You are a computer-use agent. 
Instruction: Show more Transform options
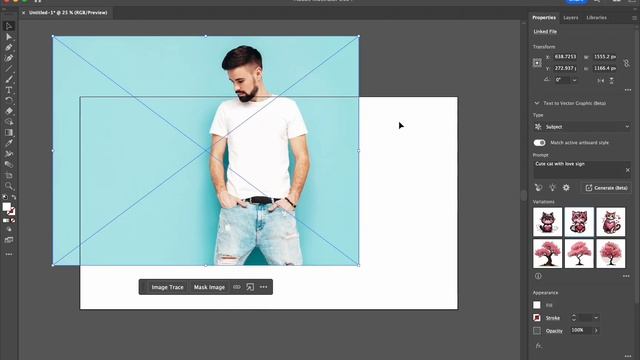[628, 90]
